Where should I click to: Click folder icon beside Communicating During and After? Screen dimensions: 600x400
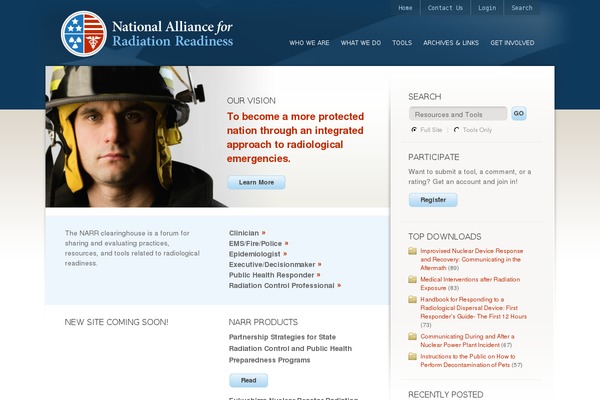click(x=412, y=336)
